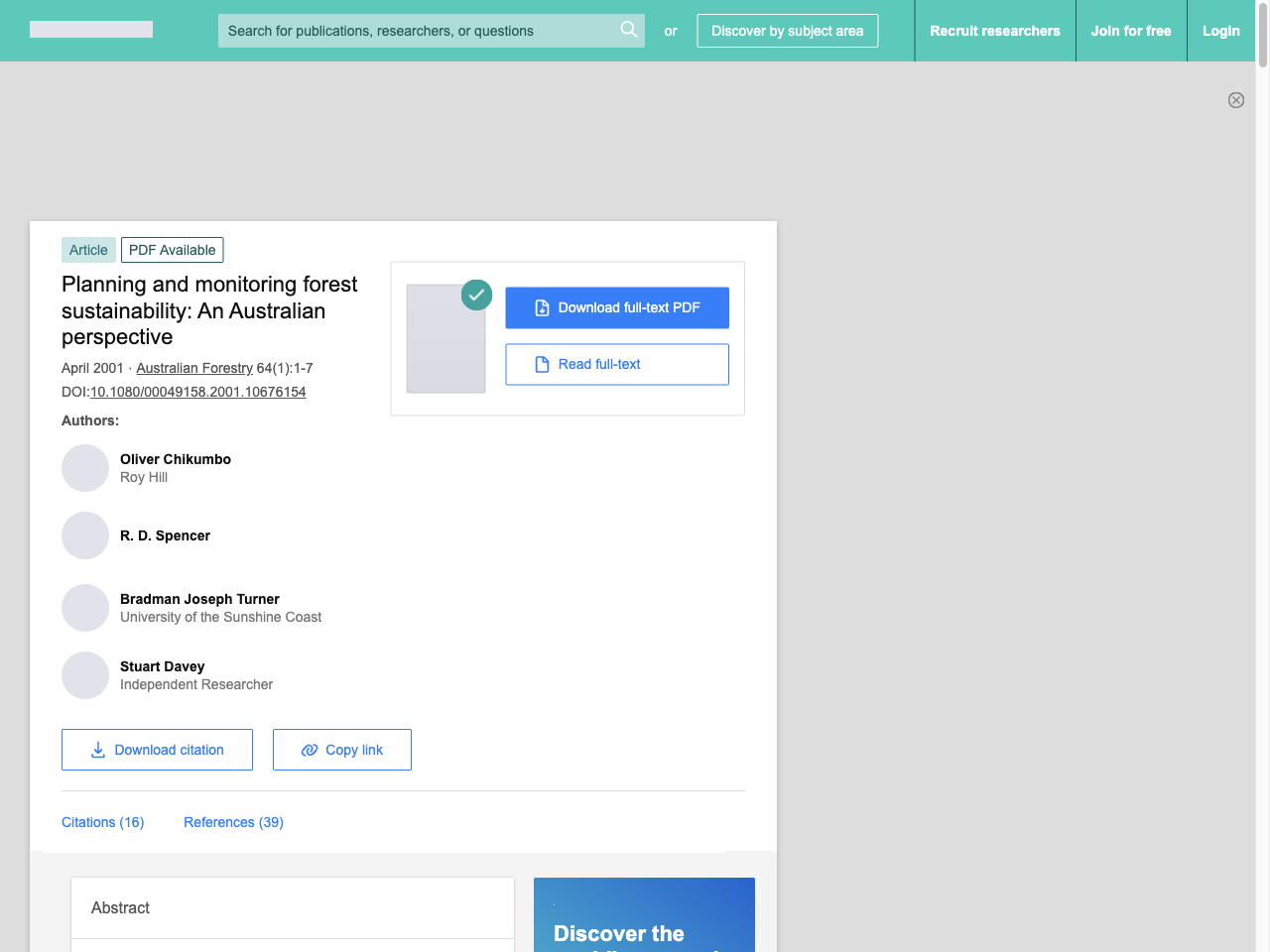Click the site logo in header
The height and width of the screenshot is (952, 1270).
[91, 30]
